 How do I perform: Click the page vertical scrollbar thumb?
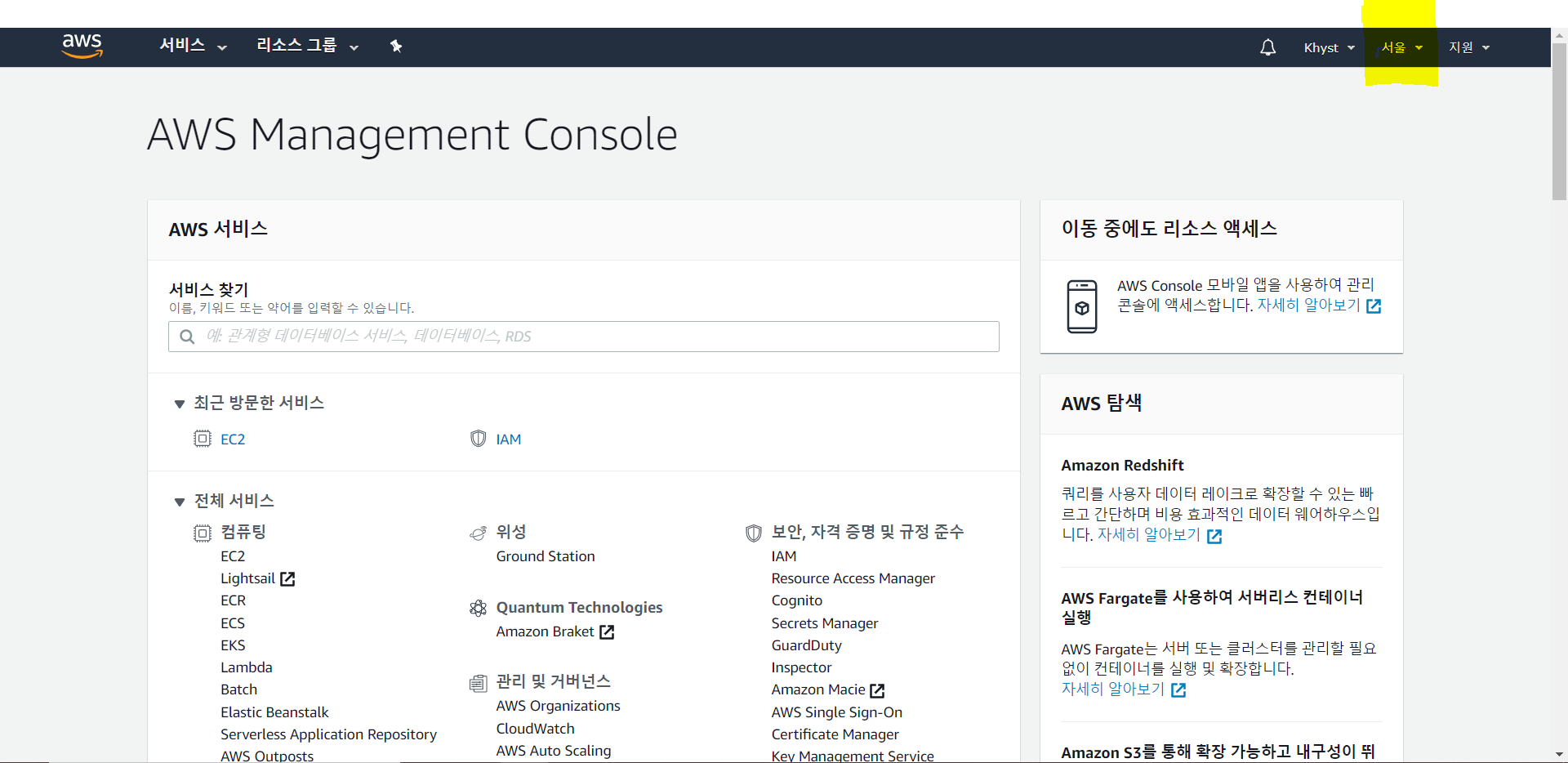tap(1559, 121)
